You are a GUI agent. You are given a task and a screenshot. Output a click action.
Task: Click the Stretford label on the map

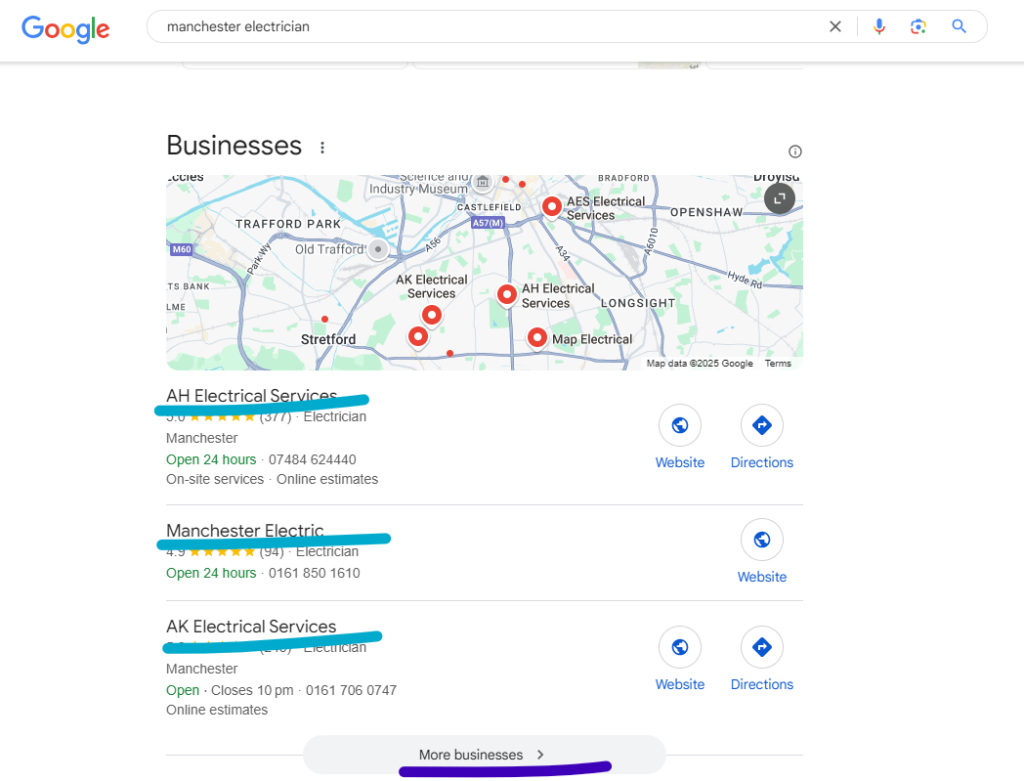coord(328,340)
